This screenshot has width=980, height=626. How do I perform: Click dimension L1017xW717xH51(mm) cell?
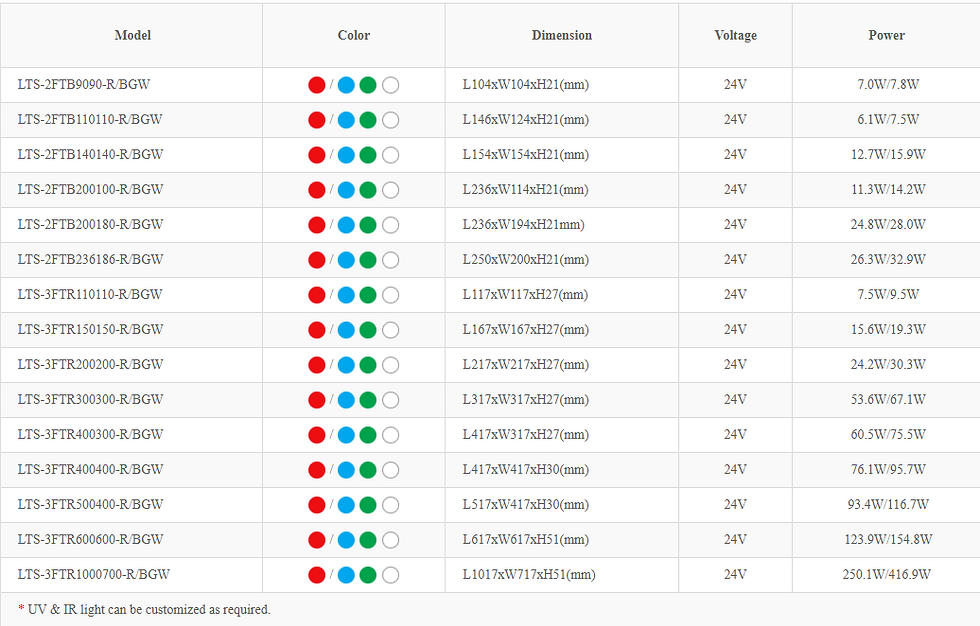pyautogui.click(x=529, y=575)
